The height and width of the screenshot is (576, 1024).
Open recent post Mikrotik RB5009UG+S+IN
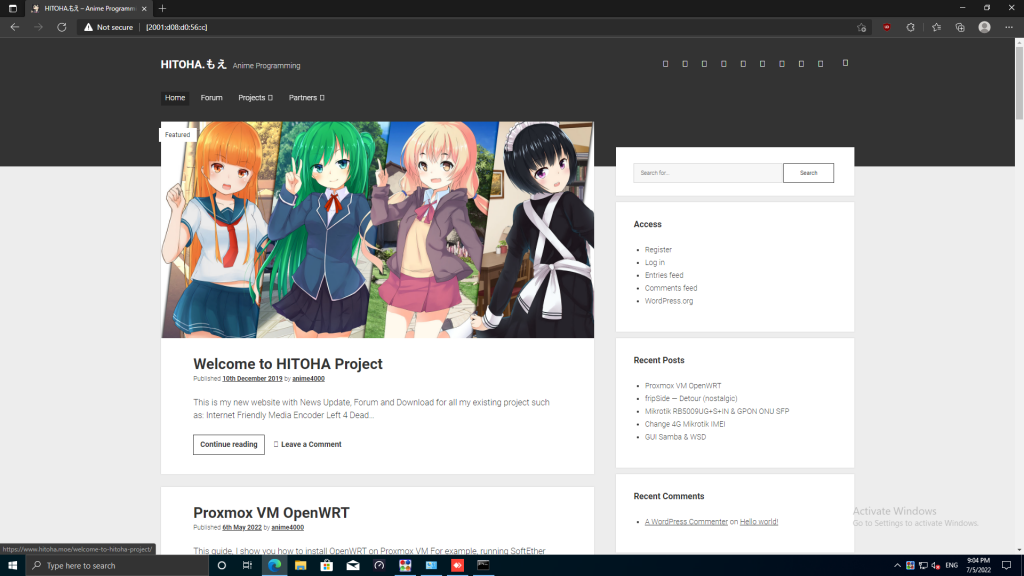pyautogui.click(x=716, y=411)
